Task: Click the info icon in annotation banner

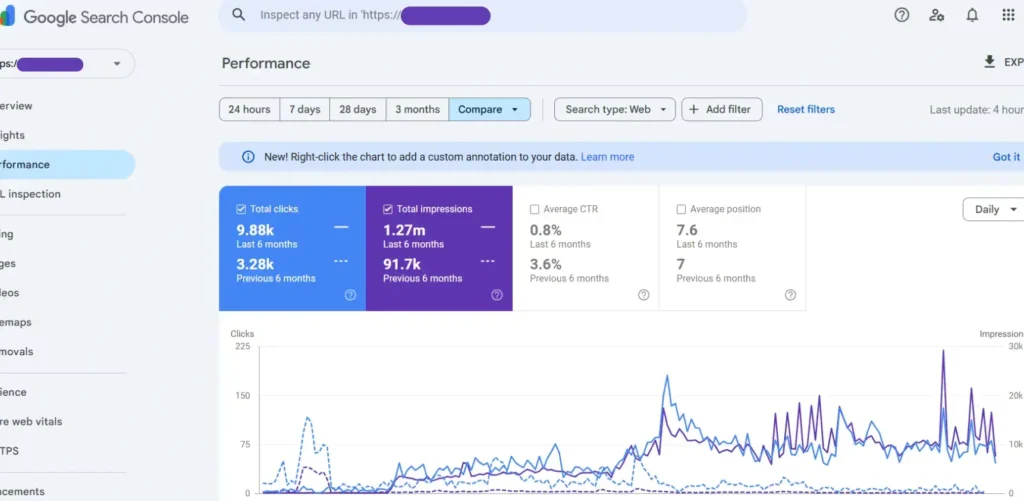Action: click(248, 157)
